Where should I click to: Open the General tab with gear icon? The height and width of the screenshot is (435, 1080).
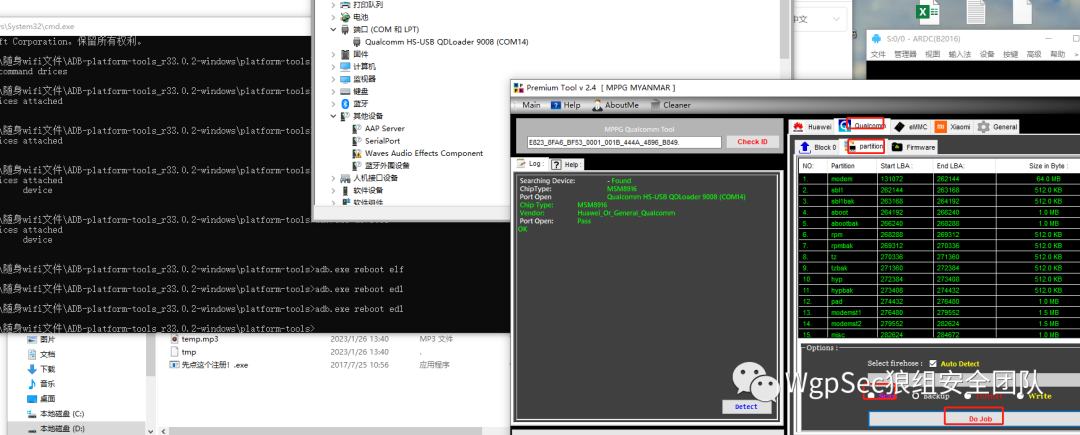tap(997, 127)
